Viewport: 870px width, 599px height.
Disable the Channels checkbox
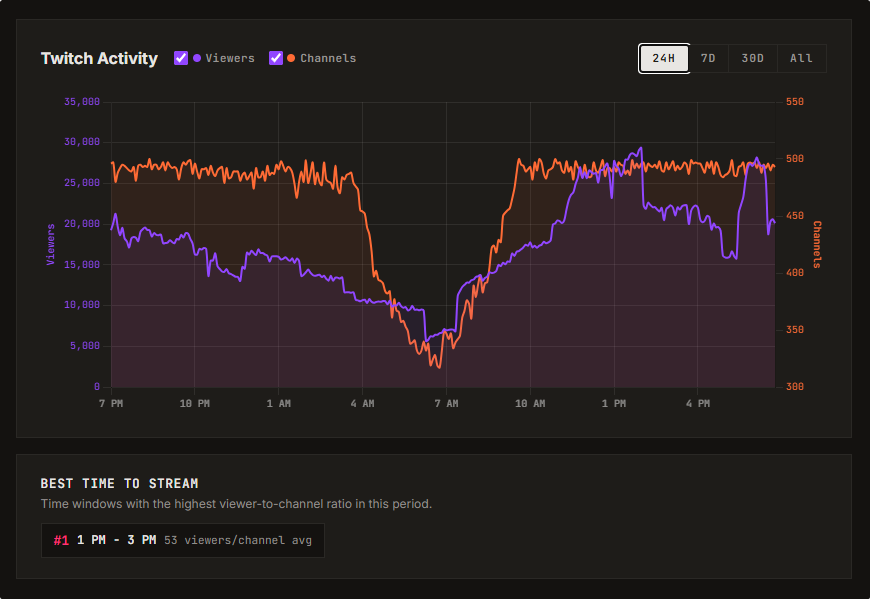pos(276,58)
